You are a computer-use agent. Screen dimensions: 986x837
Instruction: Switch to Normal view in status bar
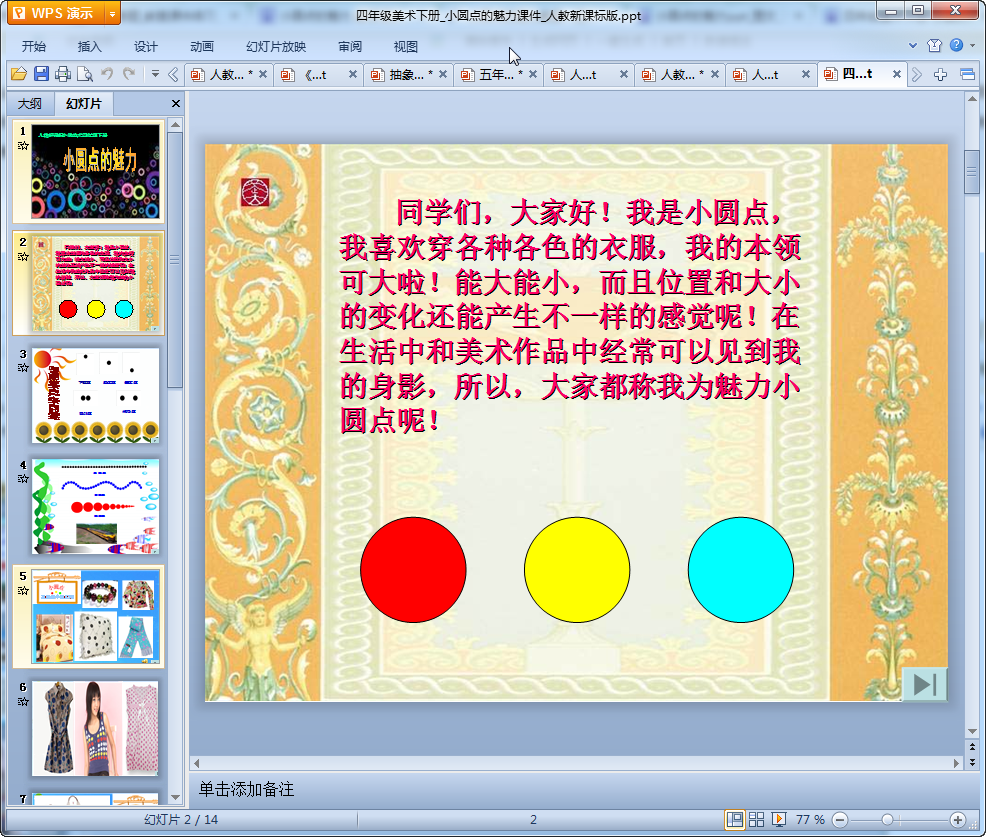pyautogui.click(x=734, y=819)
